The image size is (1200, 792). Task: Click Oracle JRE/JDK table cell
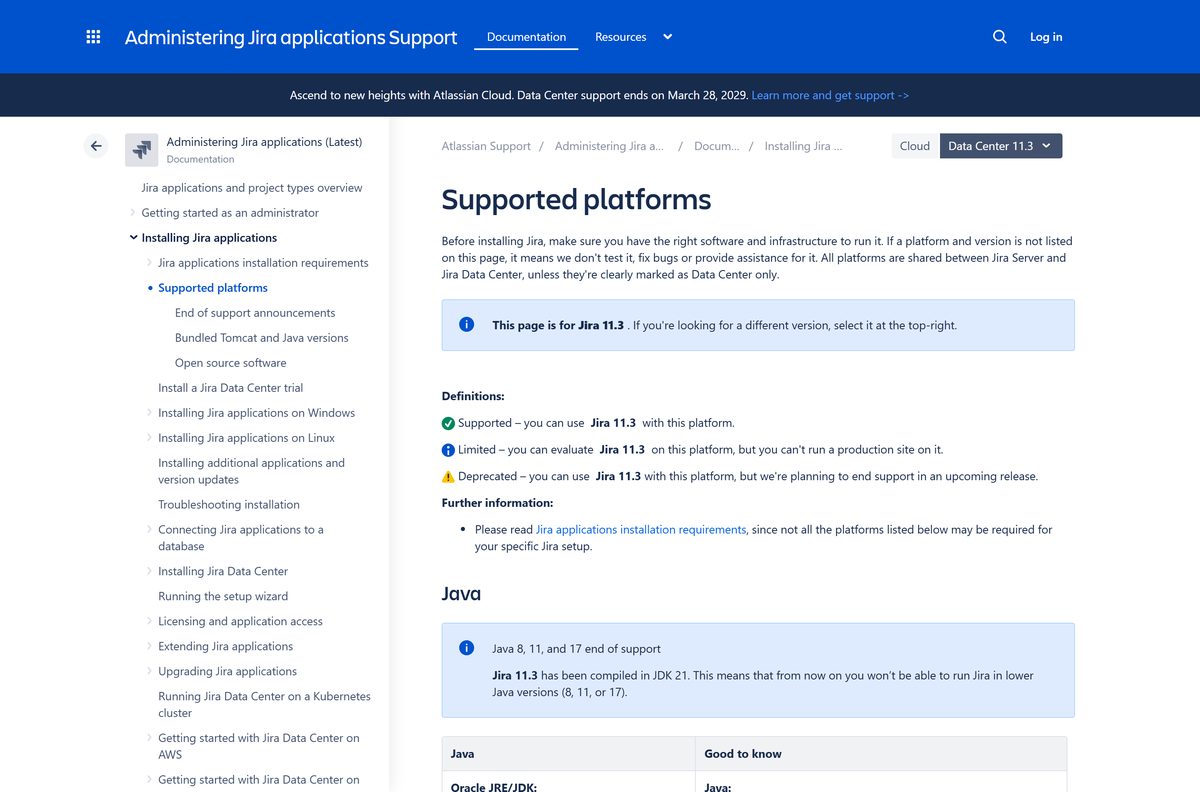494,787
